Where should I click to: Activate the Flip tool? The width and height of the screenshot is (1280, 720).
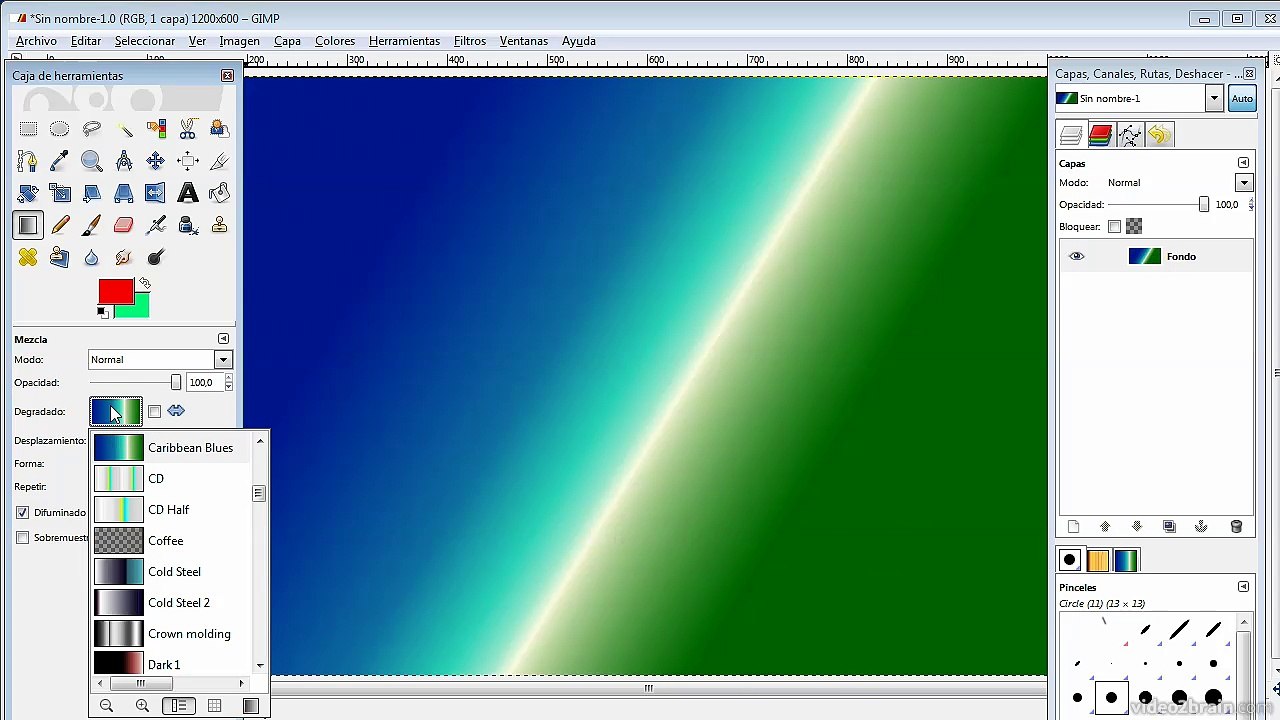(x=156, y=193)
